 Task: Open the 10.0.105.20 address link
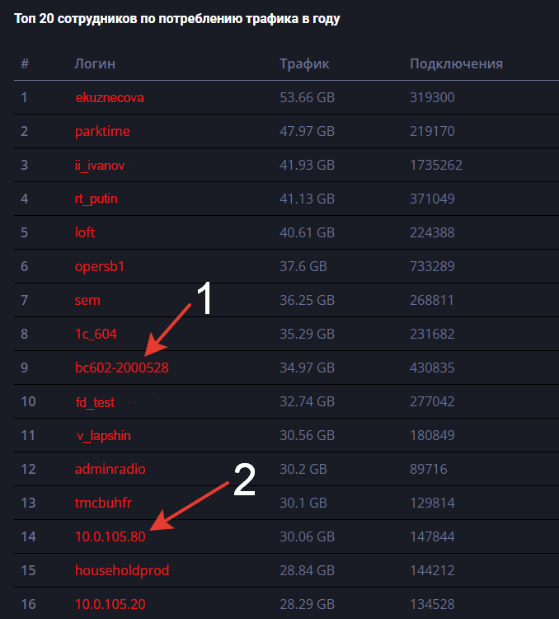pos(110,604)
